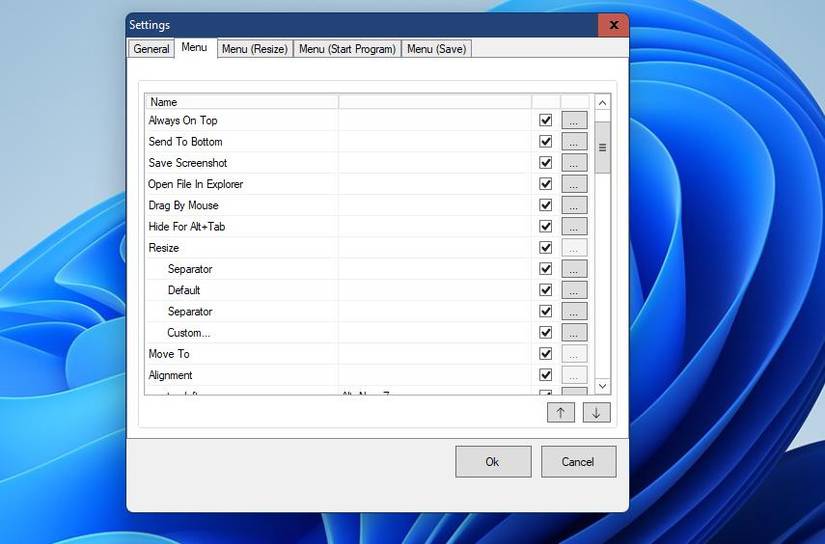Uncheck the Resize row checkbox

[546, 248]
